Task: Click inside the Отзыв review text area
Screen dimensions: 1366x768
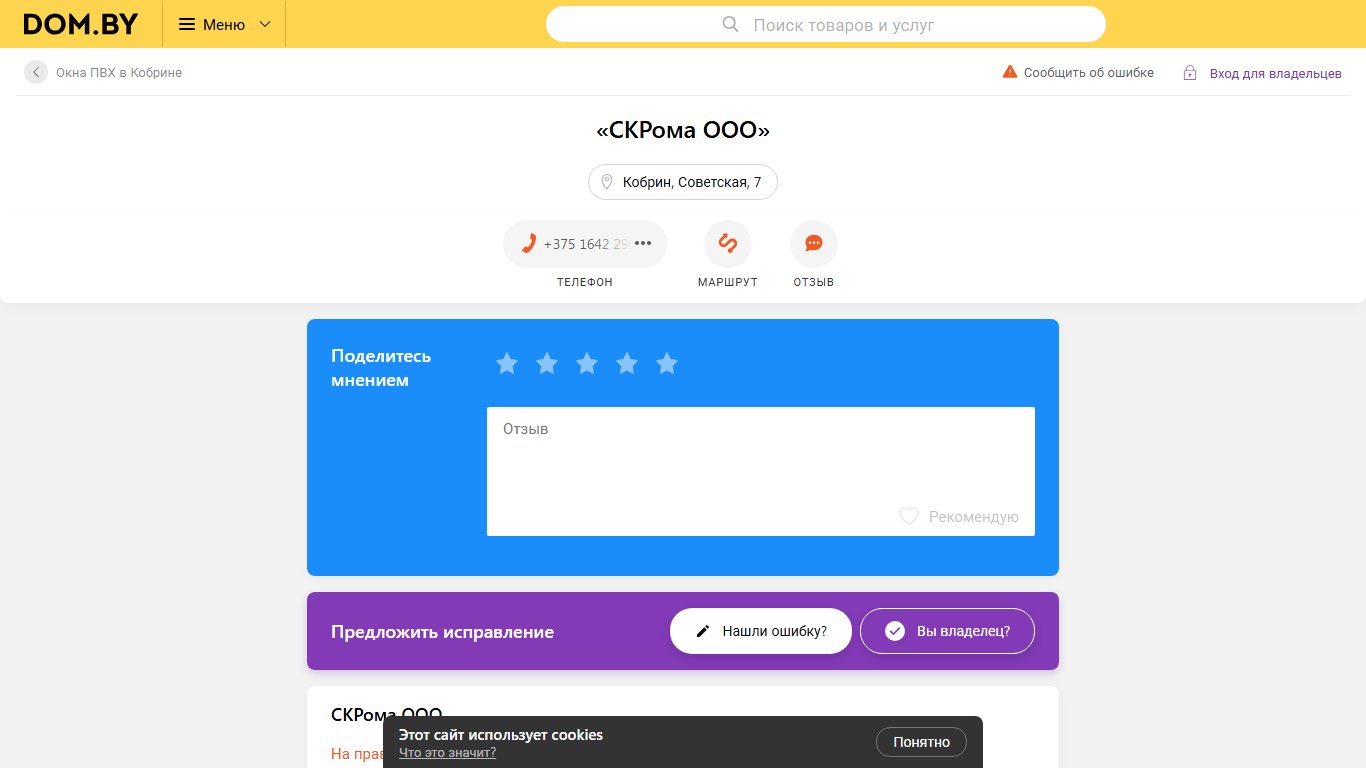Action: pyautogui.click(x=761, y=471)
